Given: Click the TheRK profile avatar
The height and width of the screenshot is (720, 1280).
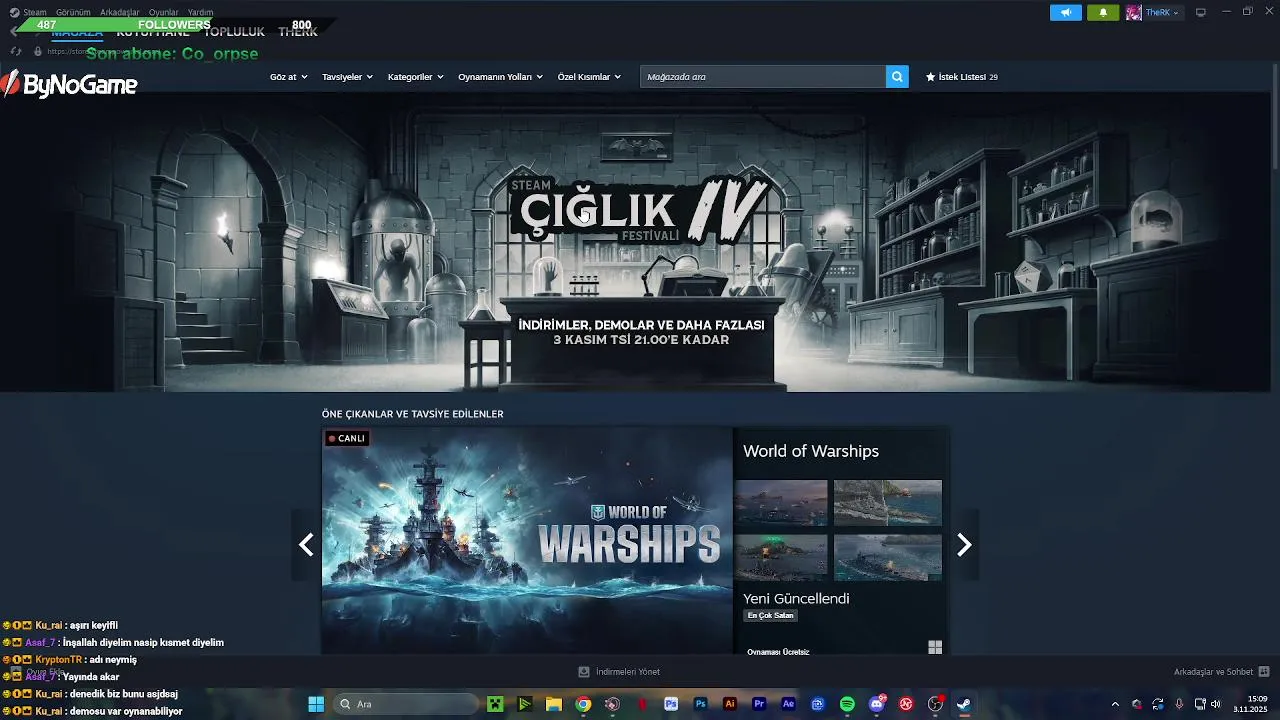Looking at the screenshot, I should (x=1133, y=12).
